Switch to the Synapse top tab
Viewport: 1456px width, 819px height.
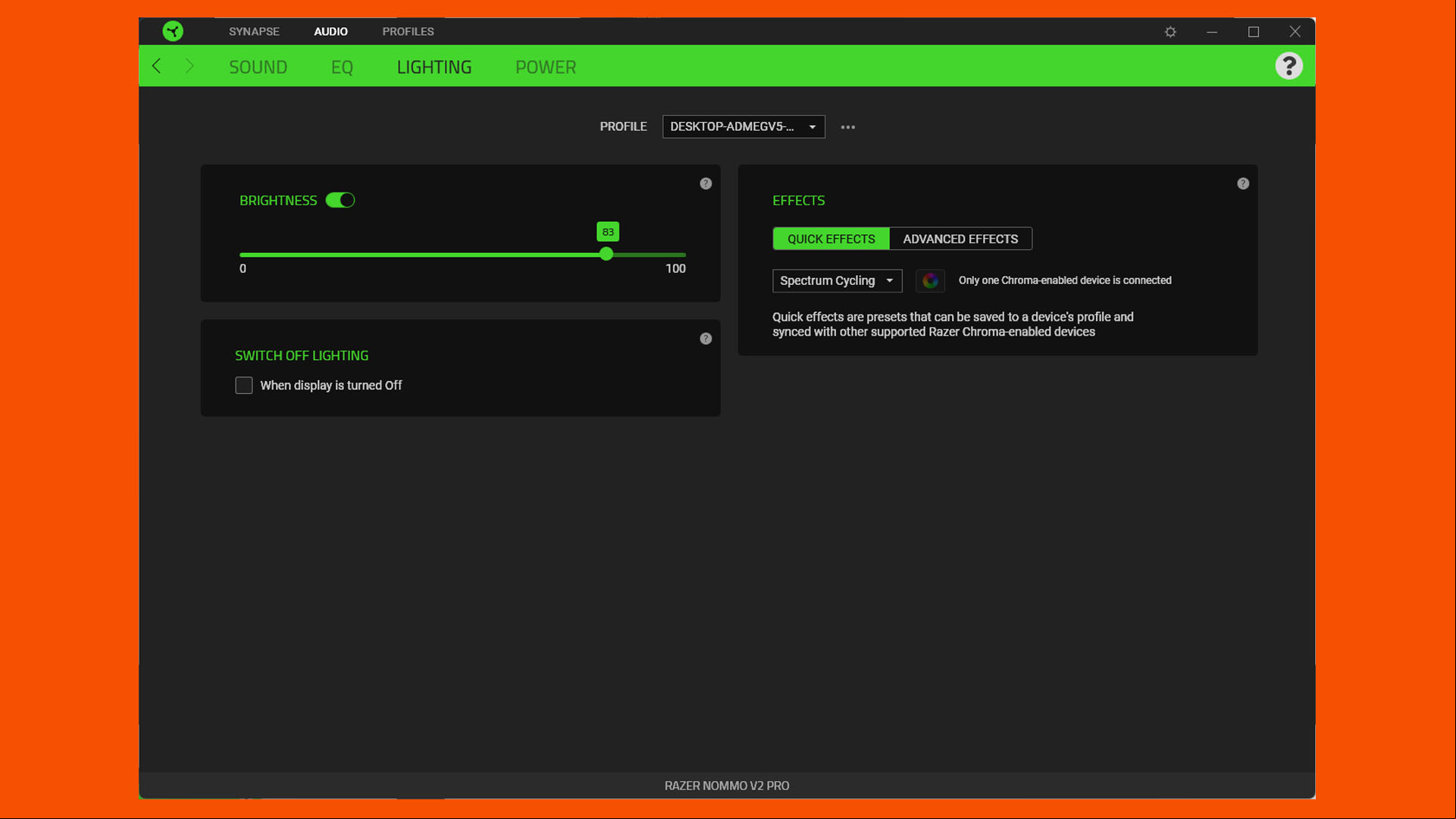(254, 31)
